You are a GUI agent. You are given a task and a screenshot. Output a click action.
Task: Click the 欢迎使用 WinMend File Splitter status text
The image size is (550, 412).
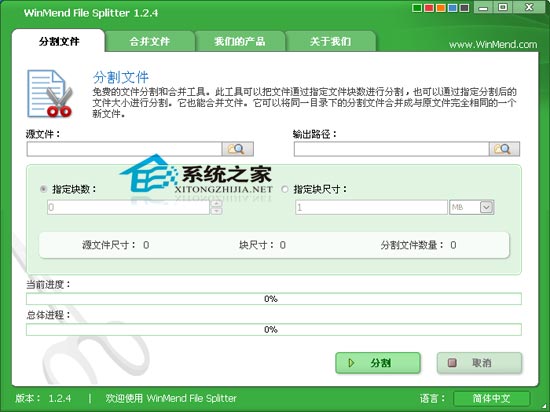point(171,398)
